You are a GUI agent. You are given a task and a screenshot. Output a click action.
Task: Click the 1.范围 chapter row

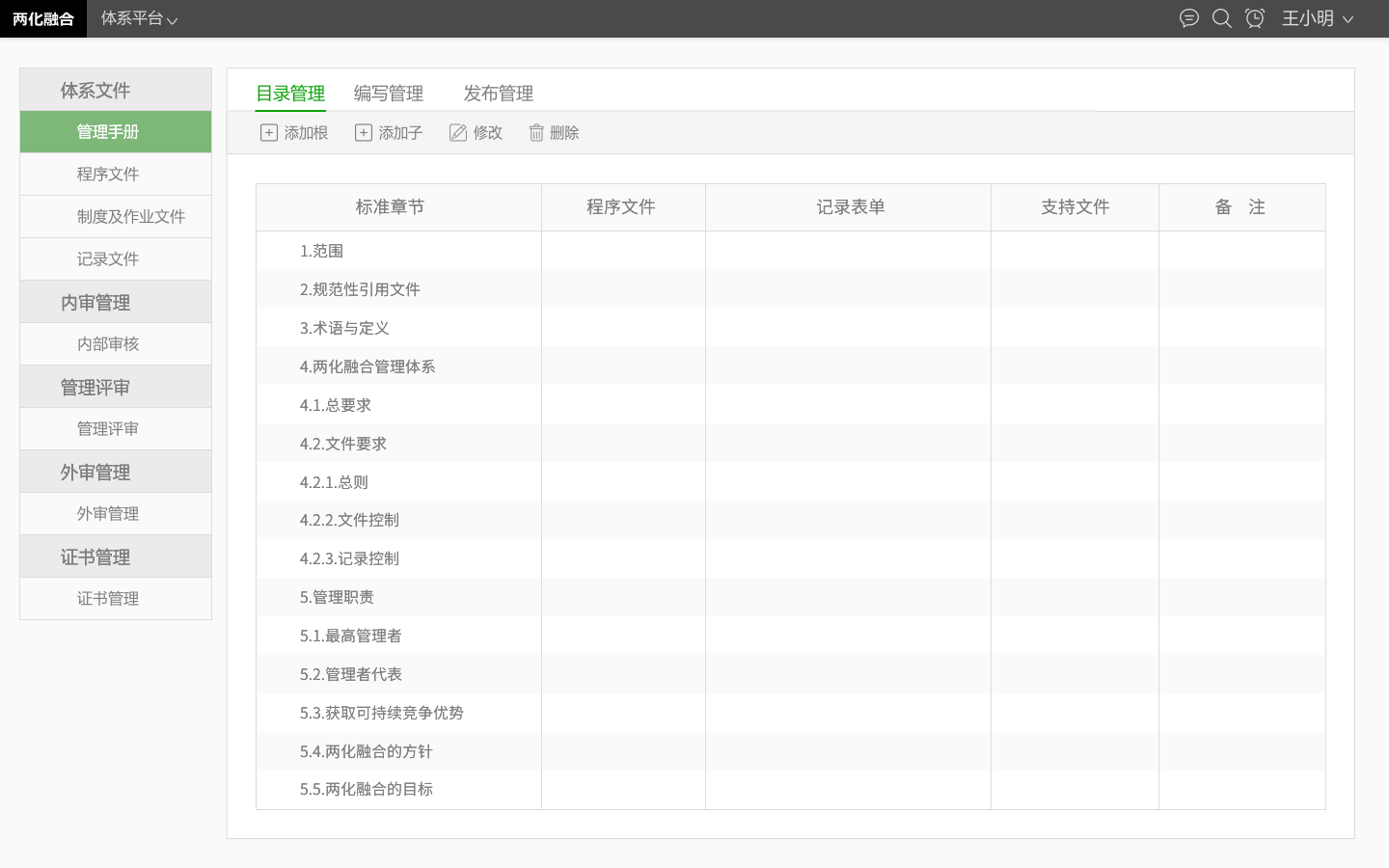coord(397,250)
